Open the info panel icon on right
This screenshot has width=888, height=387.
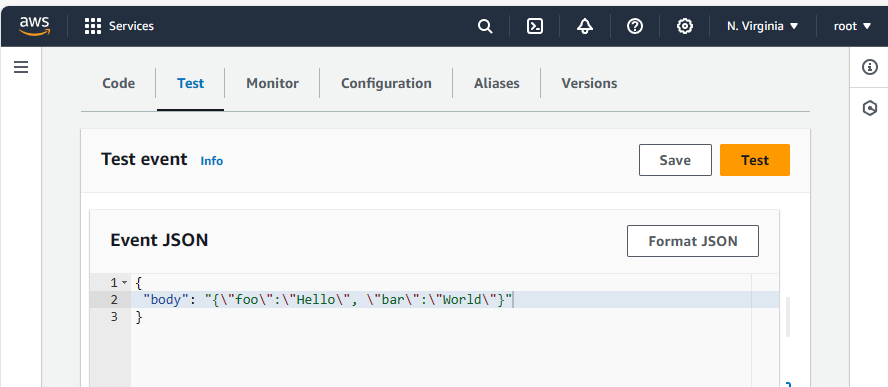[869, 67]
